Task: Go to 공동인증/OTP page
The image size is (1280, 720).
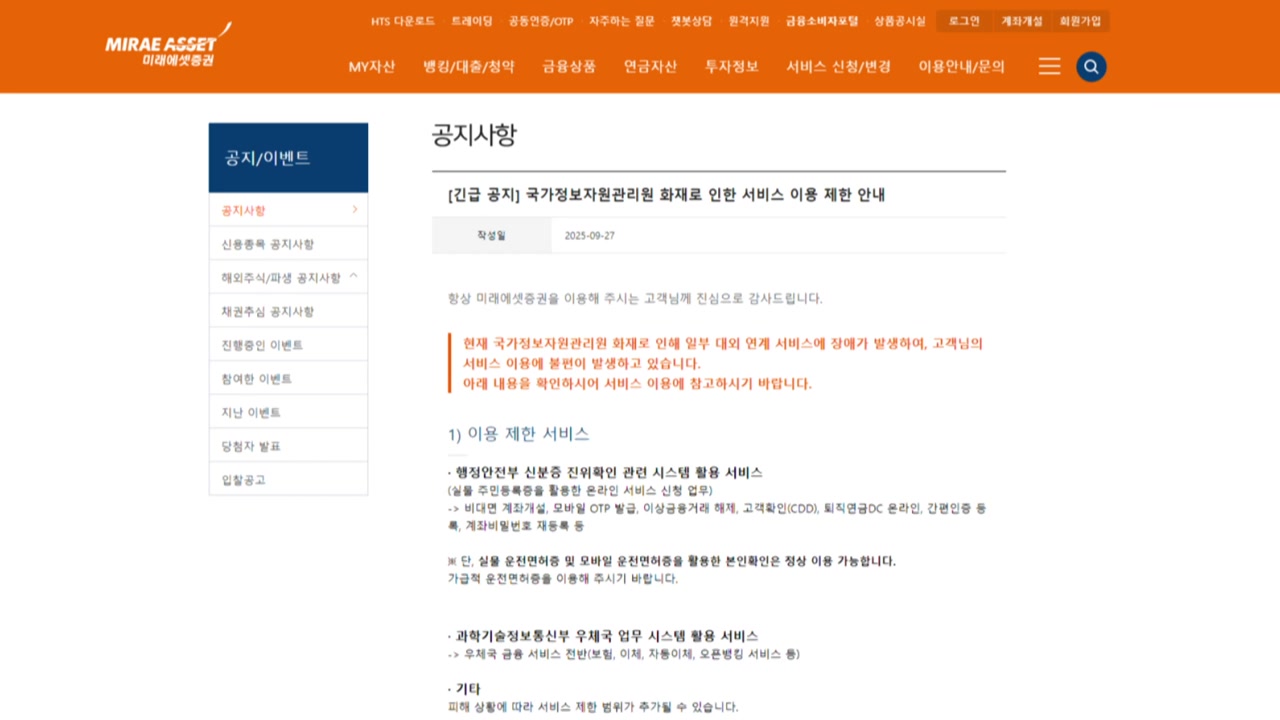Action: pyautogui.click(x=541, y=21)
